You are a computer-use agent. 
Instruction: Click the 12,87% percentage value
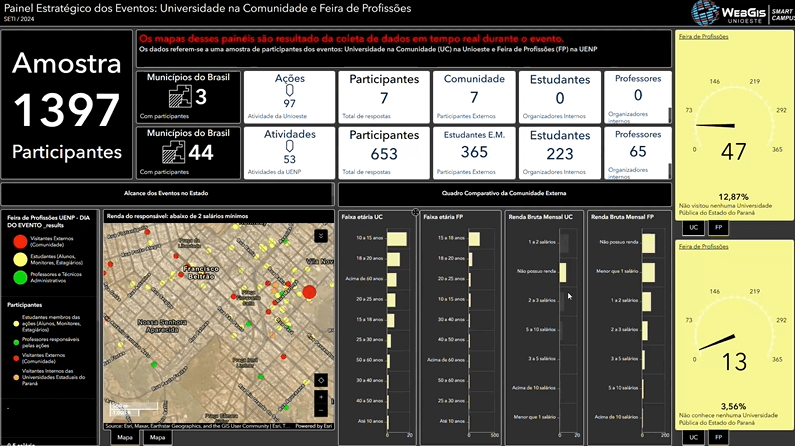[733, 197]
